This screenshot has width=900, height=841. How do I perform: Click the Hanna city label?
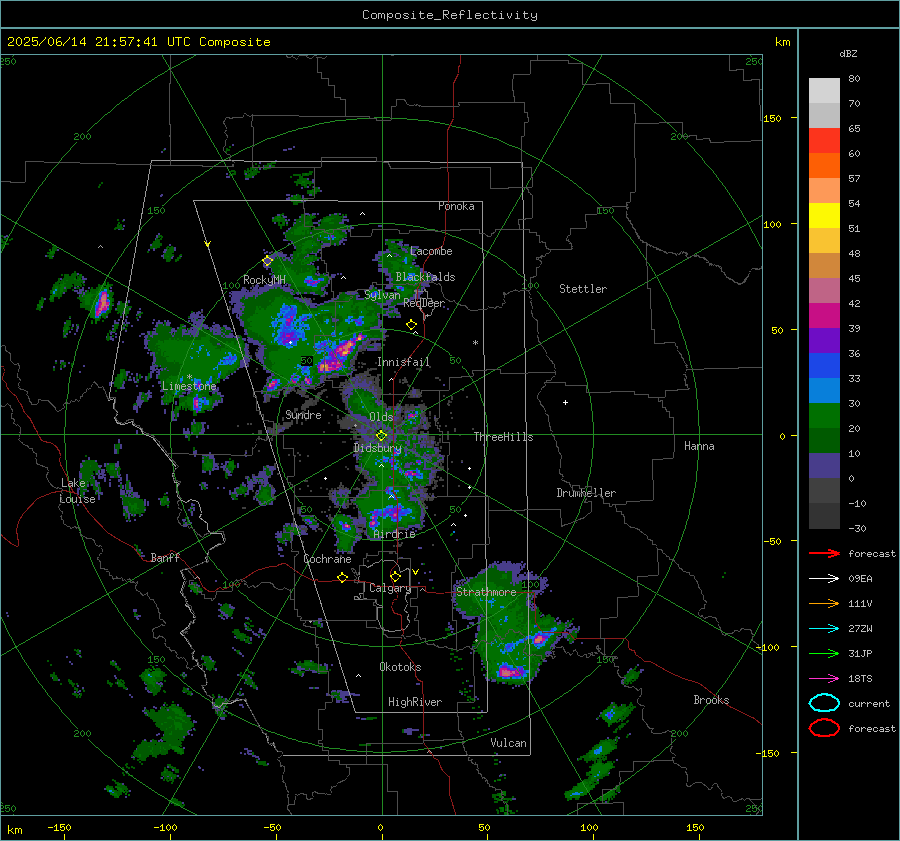click(699, 446)
